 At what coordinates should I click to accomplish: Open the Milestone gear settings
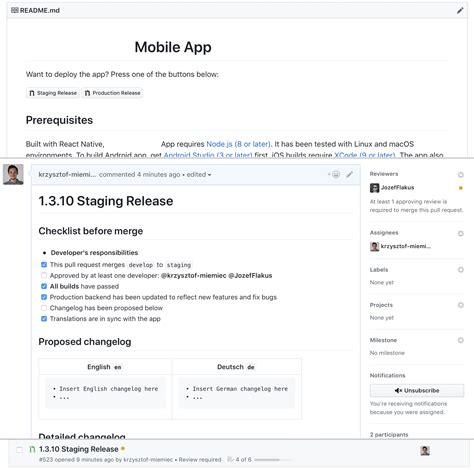coord(461,340)
